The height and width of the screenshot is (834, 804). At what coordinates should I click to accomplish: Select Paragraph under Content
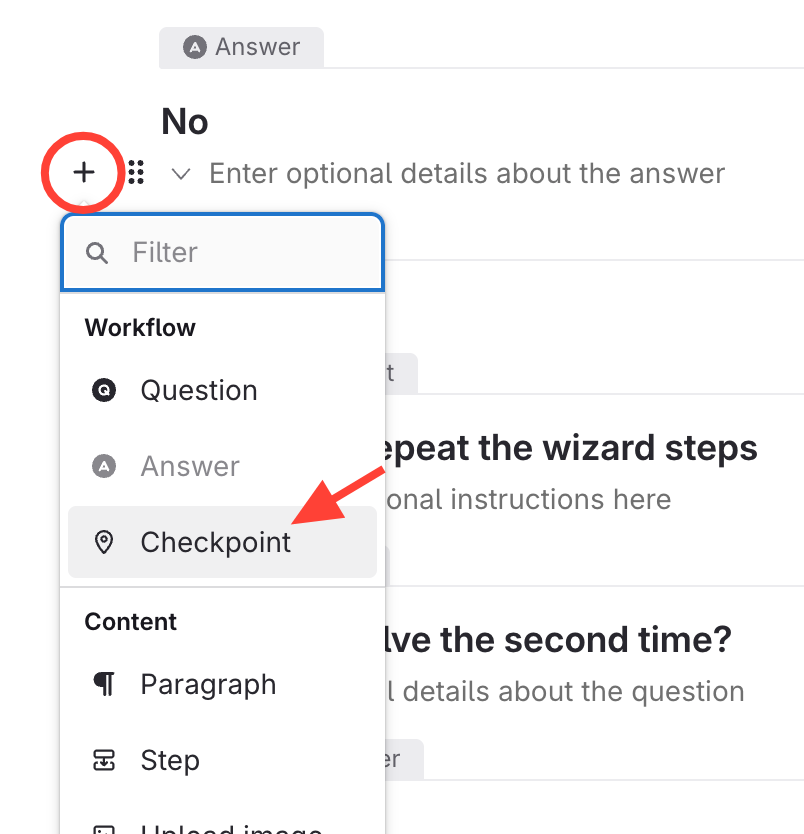(208, 684)
